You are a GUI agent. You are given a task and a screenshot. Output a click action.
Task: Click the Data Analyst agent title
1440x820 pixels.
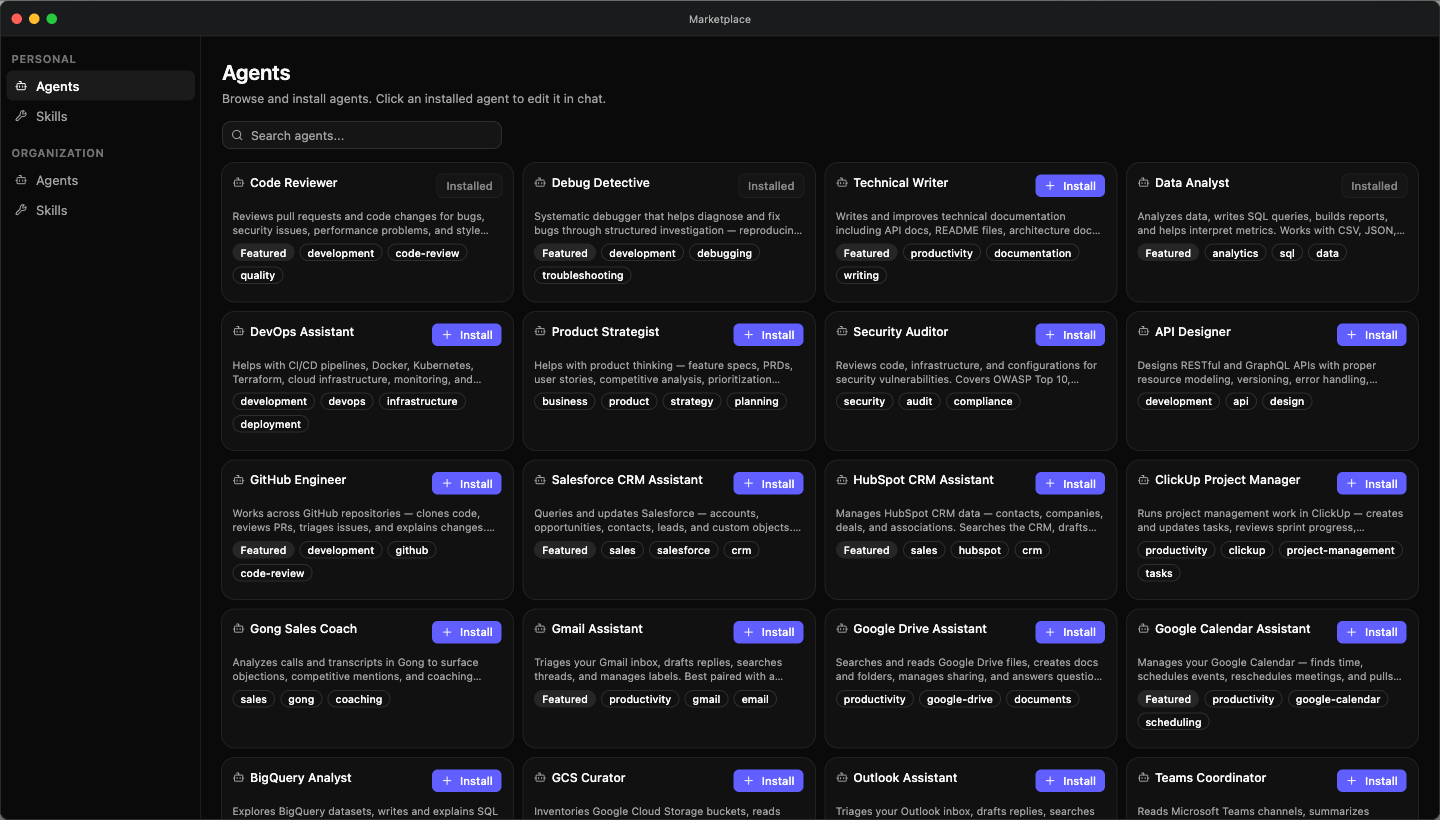click(1192, 183)
